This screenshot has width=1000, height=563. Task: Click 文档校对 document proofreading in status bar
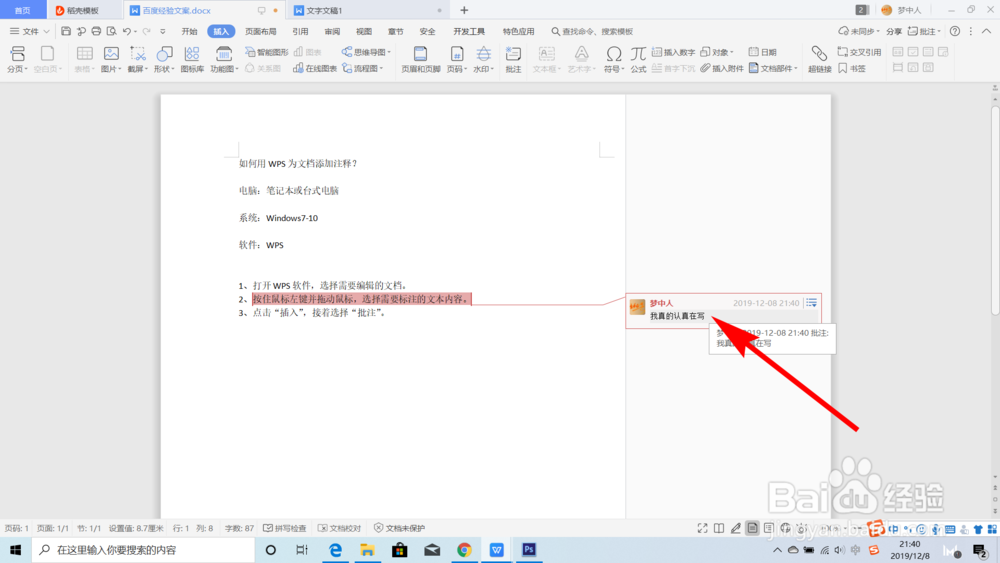pos(339,528)
